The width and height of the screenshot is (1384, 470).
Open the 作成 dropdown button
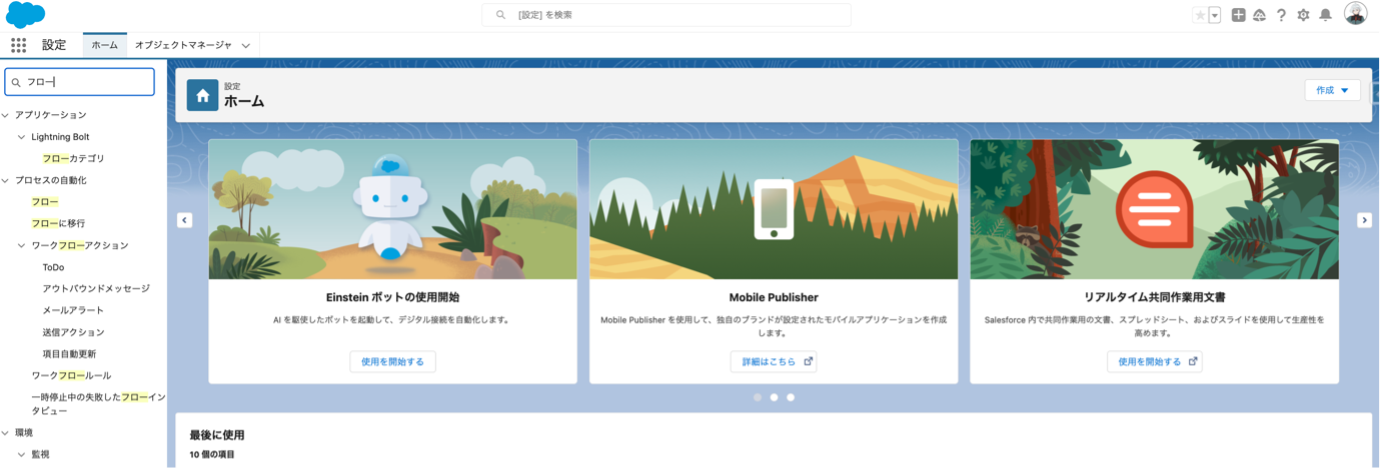(1332, 90)
